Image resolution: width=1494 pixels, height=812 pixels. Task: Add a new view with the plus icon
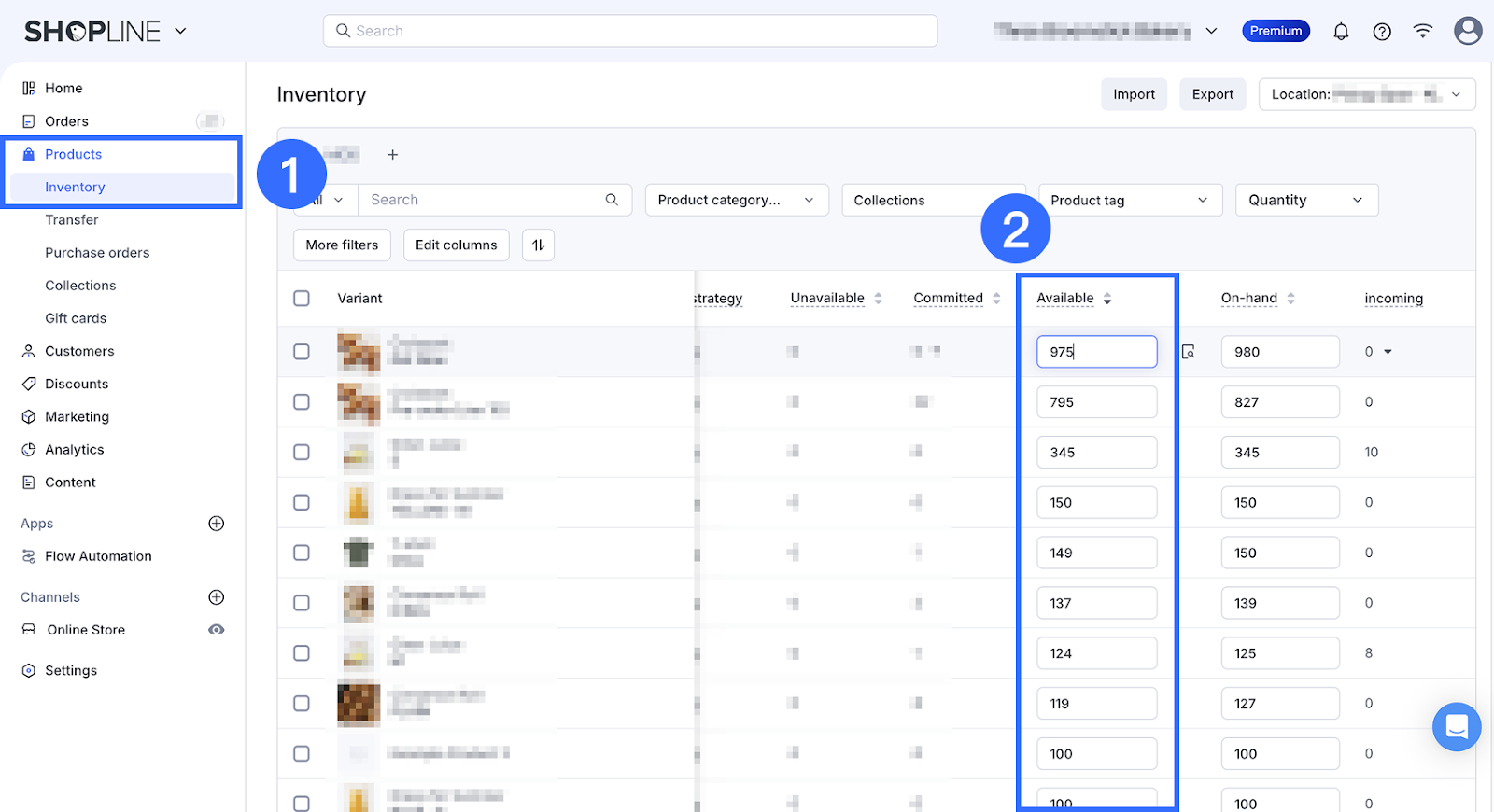(393, 155)
